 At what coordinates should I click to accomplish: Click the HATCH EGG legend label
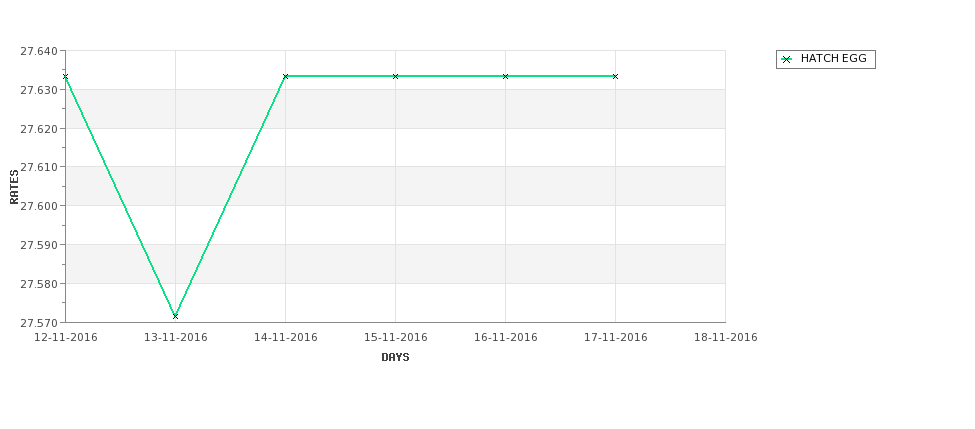[x=833, y=58]
